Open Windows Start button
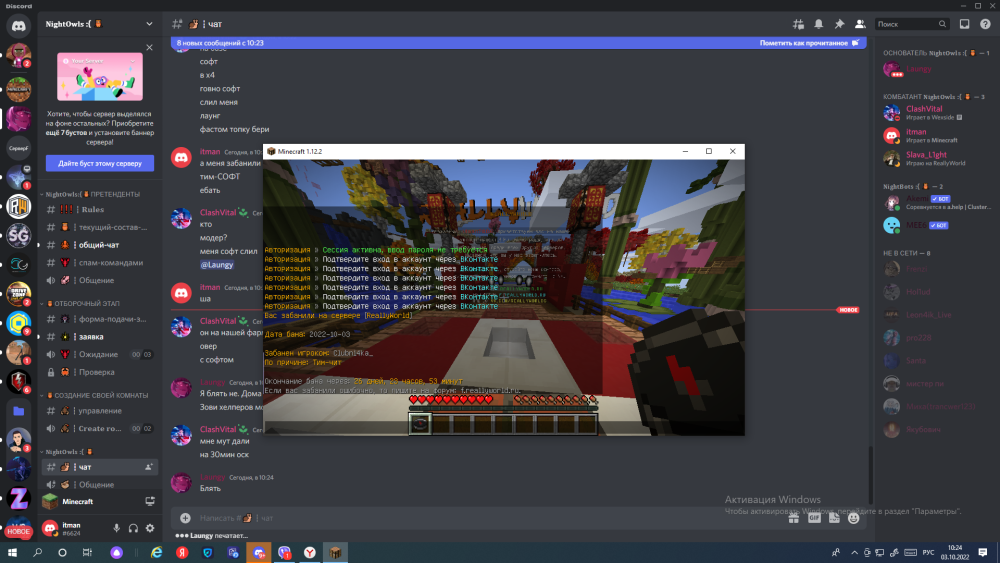 click(x=12, y=552)
